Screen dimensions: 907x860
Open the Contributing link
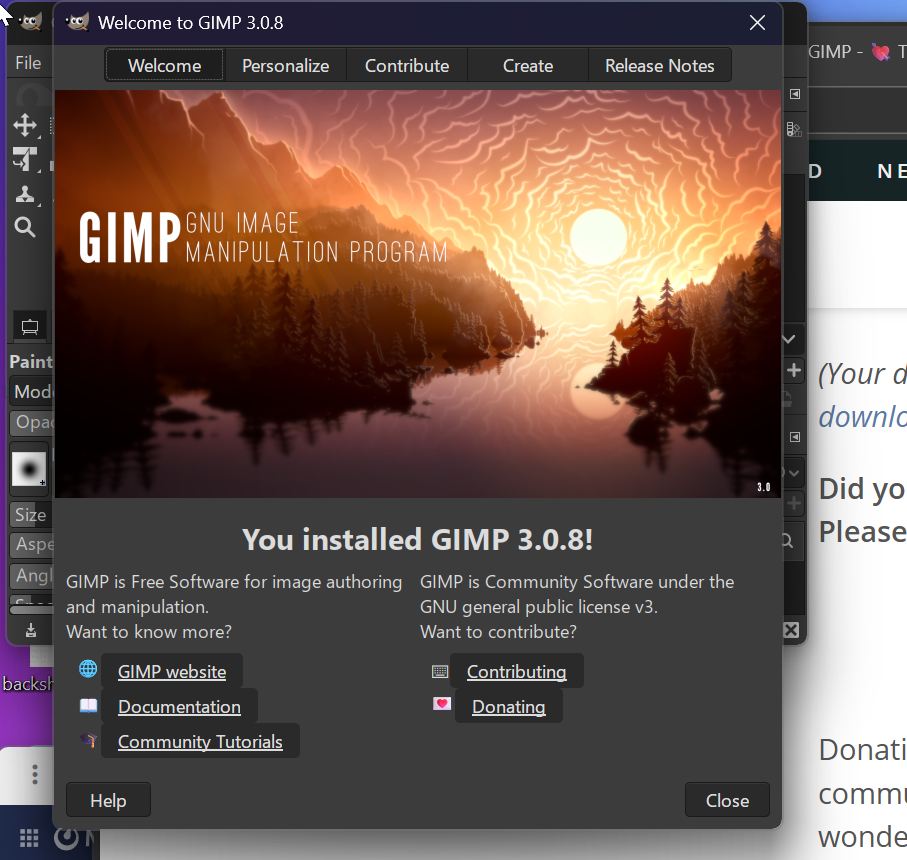pyautogui.click(x=517, y=671)
